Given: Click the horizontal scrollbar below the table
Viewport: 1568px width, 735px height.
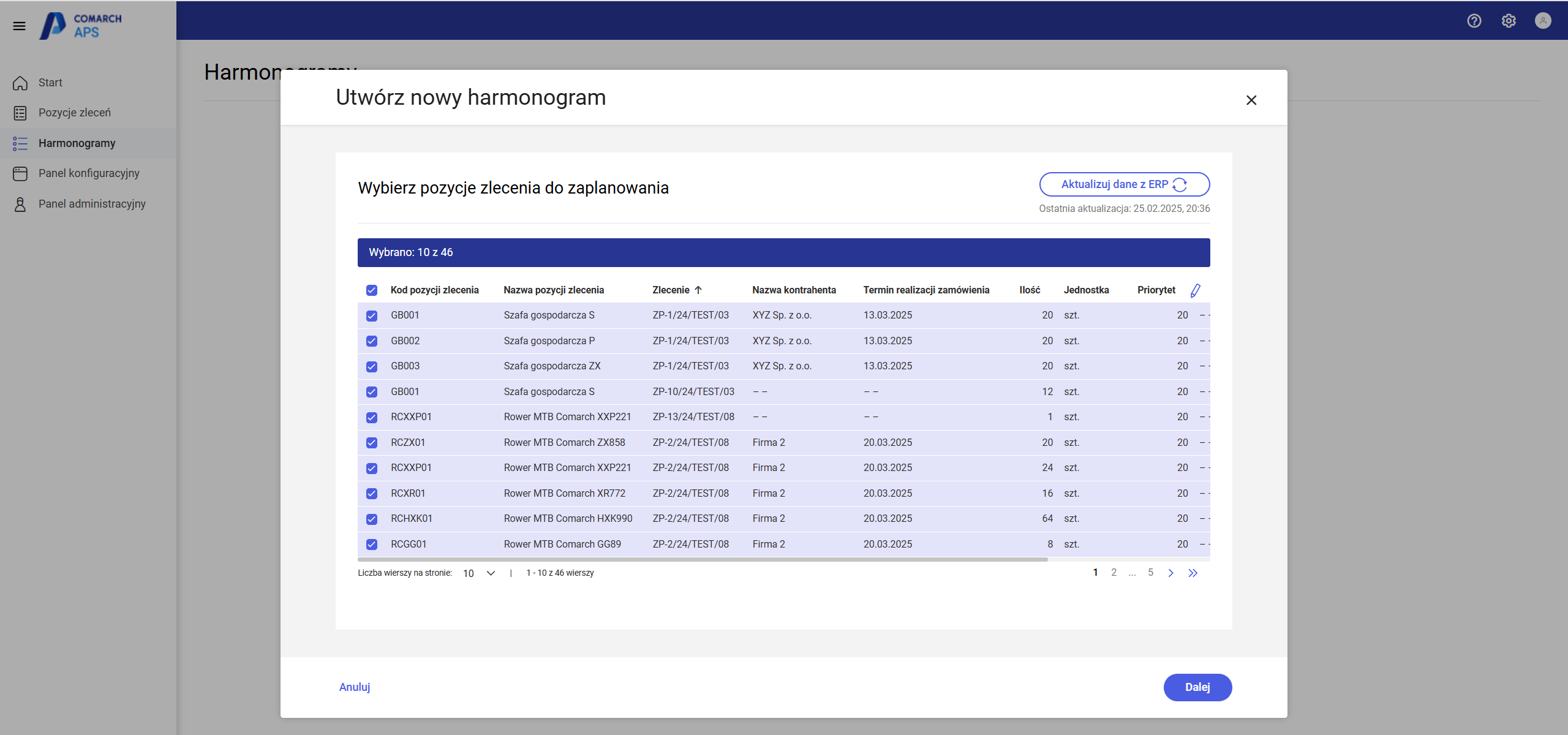Looking at the screenshot, I should (x=702, y=559).
